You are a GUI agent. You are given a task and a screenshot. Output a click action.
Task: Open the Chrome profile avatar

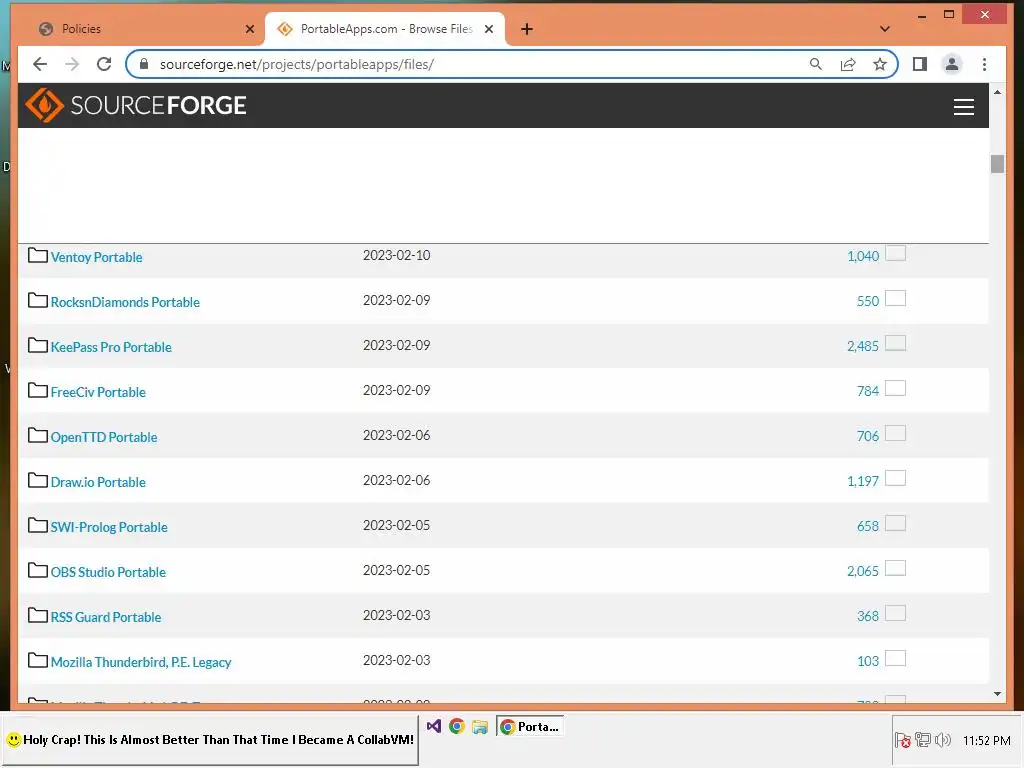(952, 64)
